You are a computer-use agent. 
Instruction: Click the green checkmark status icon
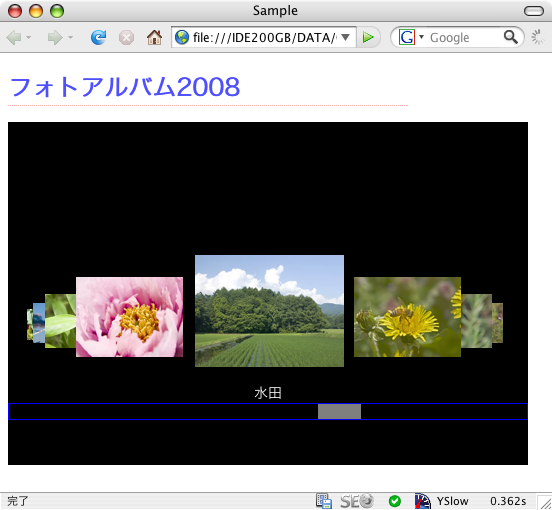395,501
